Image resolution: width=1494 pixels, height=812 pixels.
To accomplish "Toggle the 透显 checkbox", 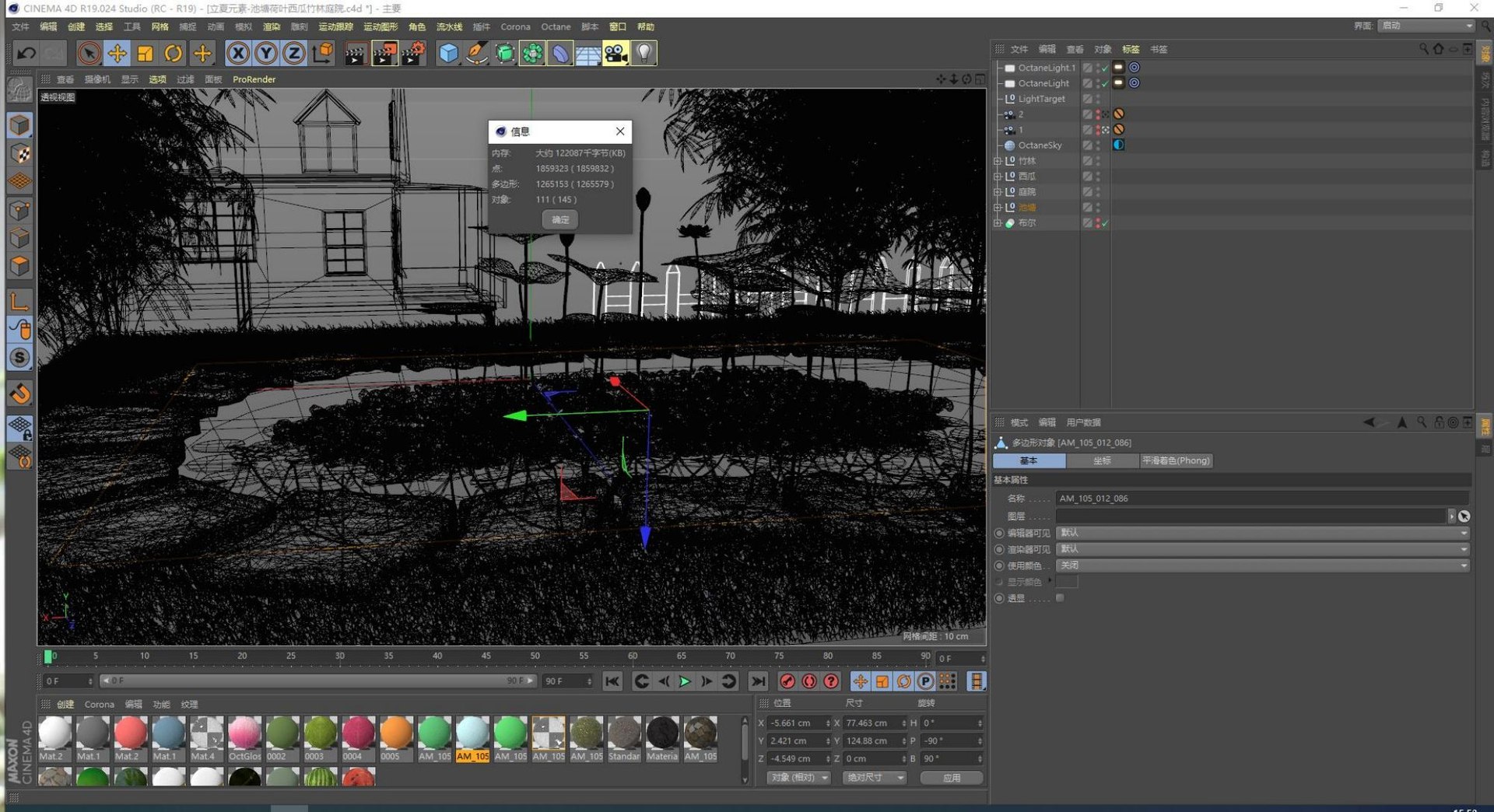I will tap(1060, 598).
